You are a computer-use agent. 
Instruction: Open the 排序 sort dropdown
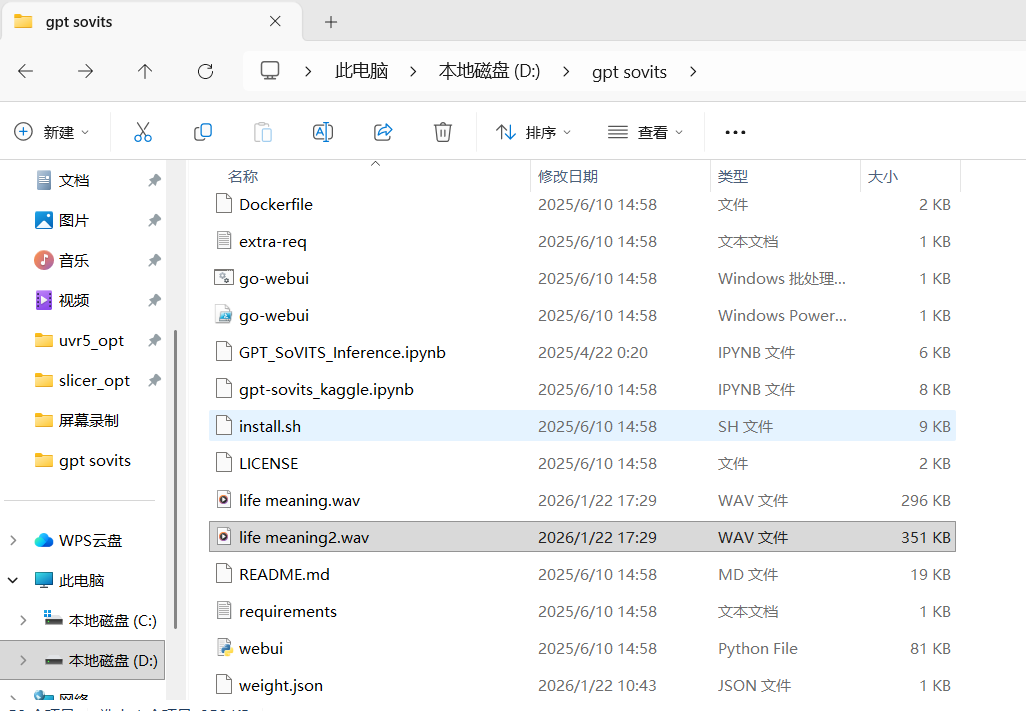click(534, 132)
